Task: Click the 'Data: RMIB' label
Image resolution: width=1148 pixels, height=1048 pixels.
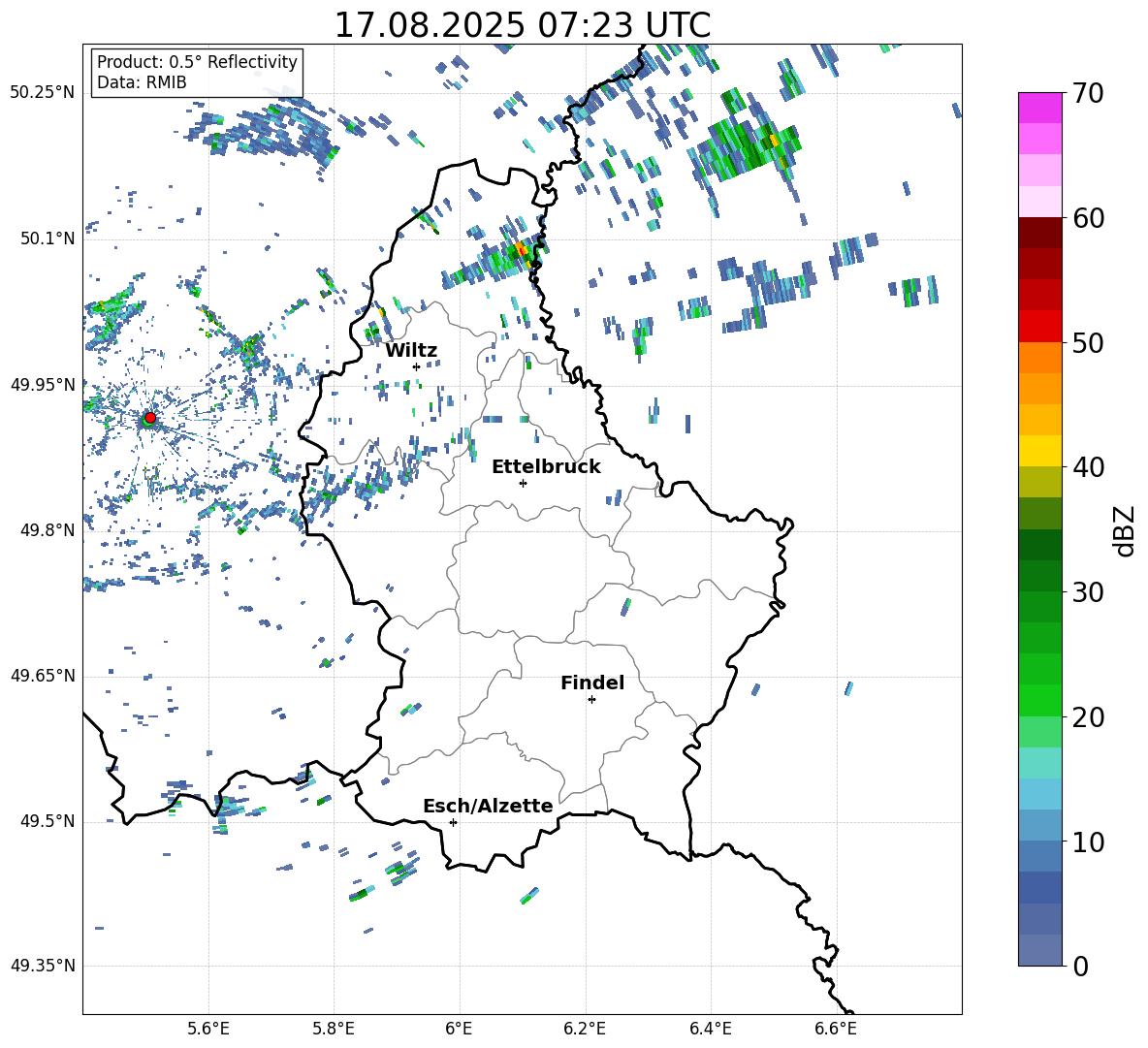Action: [x=142, y=82]
